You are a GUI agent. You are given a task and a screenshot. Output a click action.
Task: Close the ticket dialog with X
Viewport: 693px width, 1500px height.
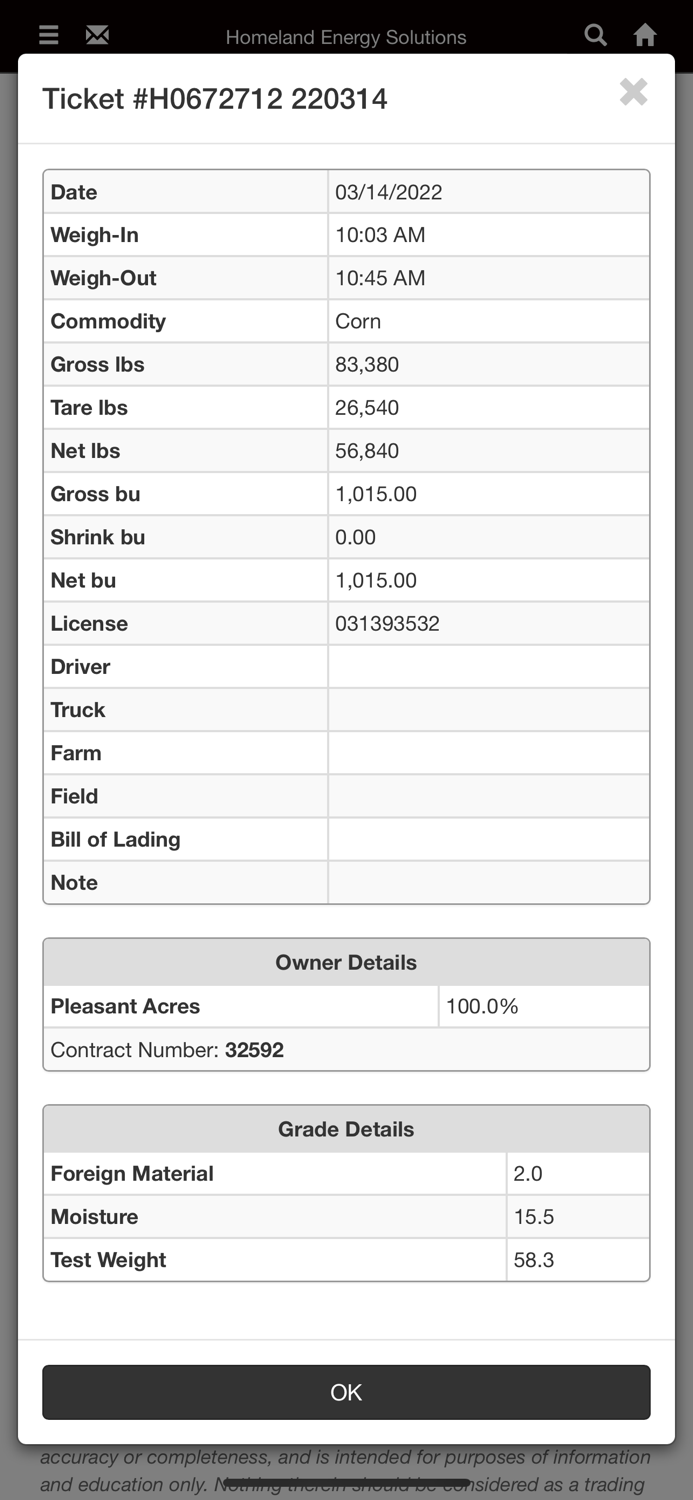(633, 92)
